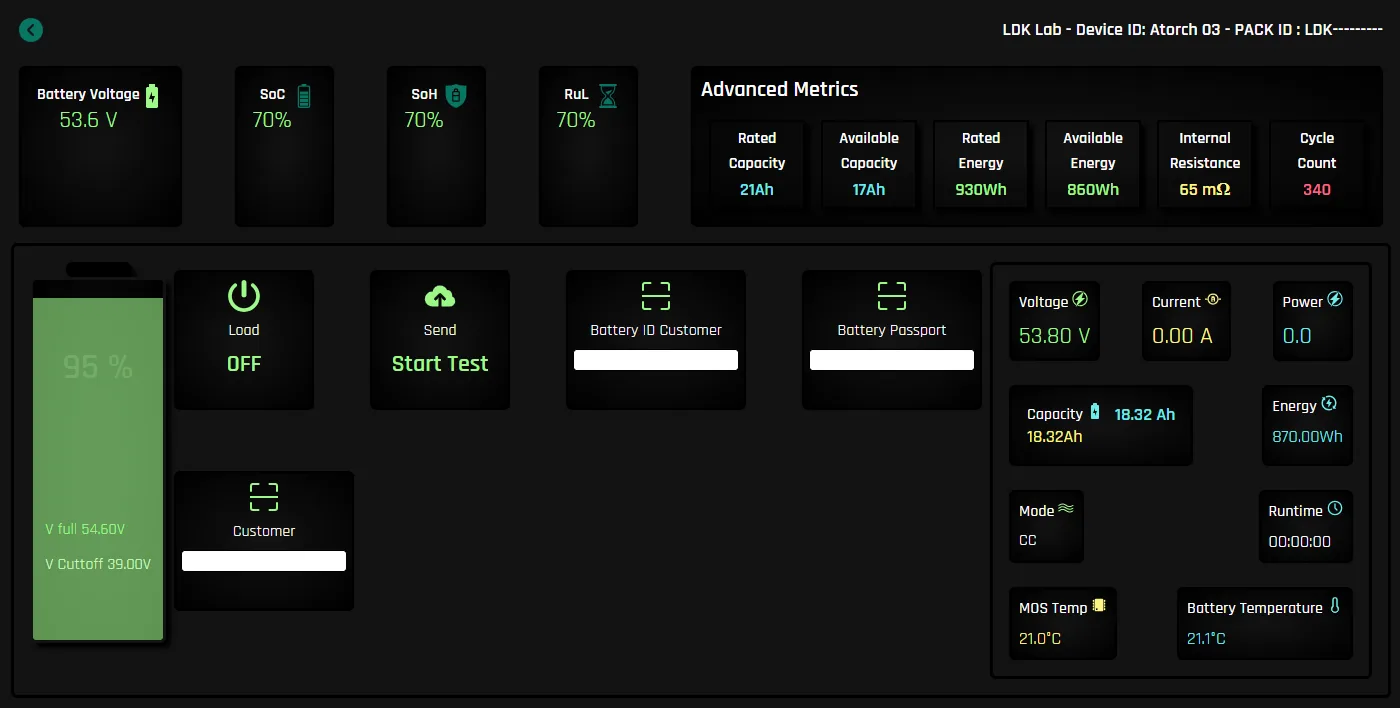Click the yellow 18.32Ah capacity value
This screenshot has width=1400, height=708.
click(1055, 437)
